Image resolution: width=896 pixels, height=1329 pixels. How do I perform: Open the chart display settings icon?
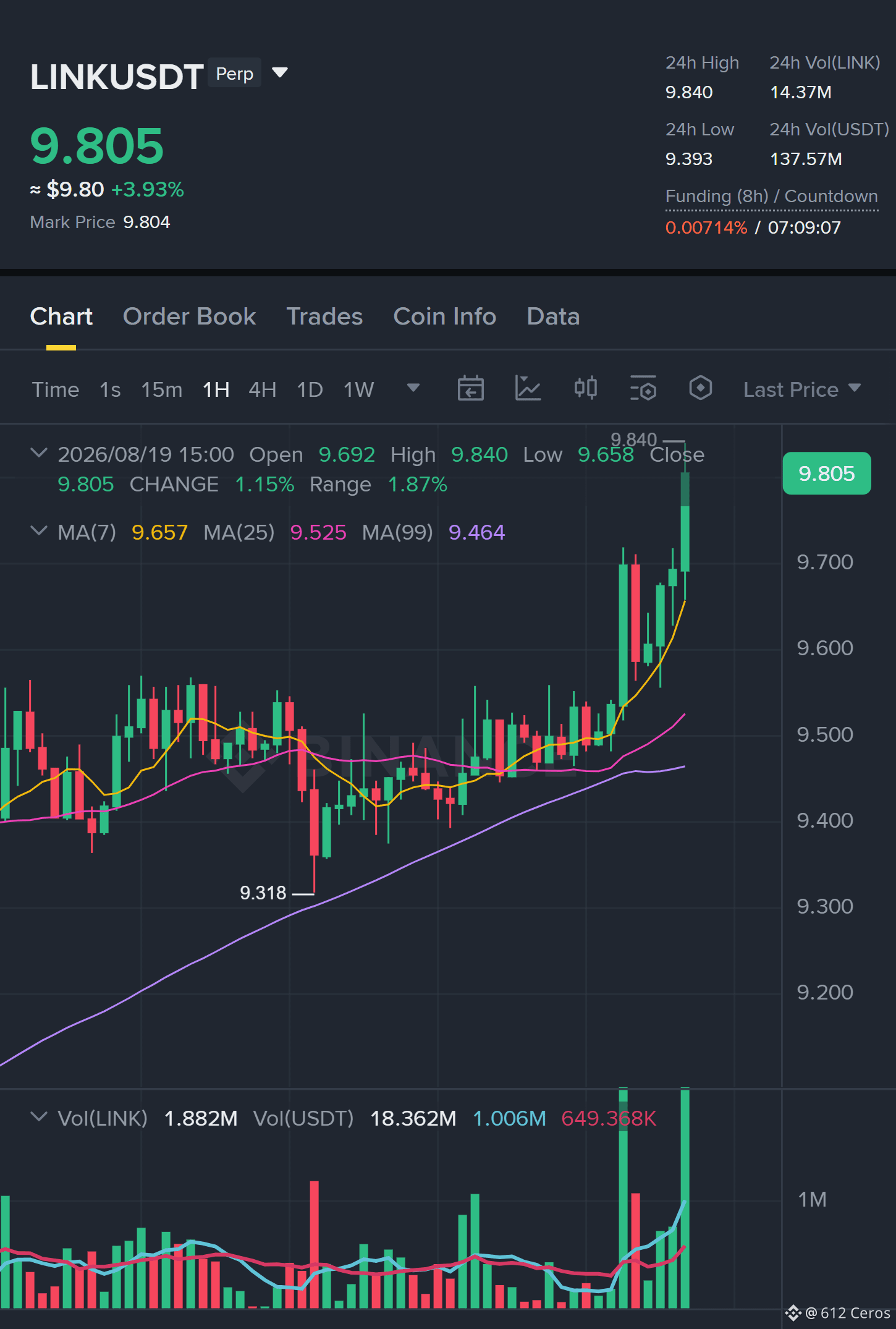coord(643,389)
